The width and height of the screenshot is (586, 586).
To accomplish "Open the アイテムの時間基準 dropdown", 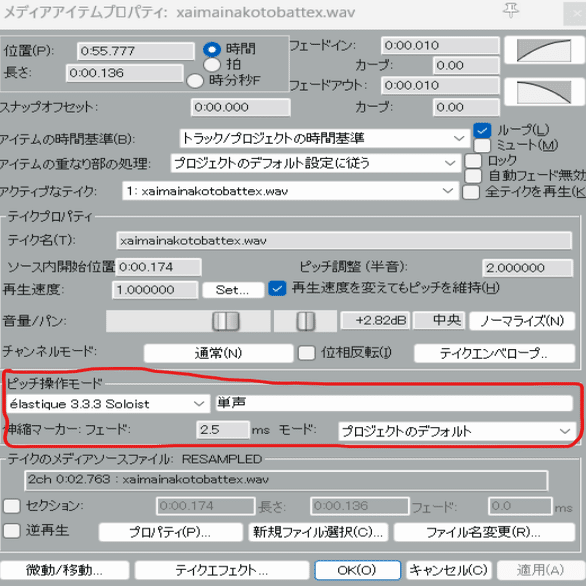I will click(324, 139).
